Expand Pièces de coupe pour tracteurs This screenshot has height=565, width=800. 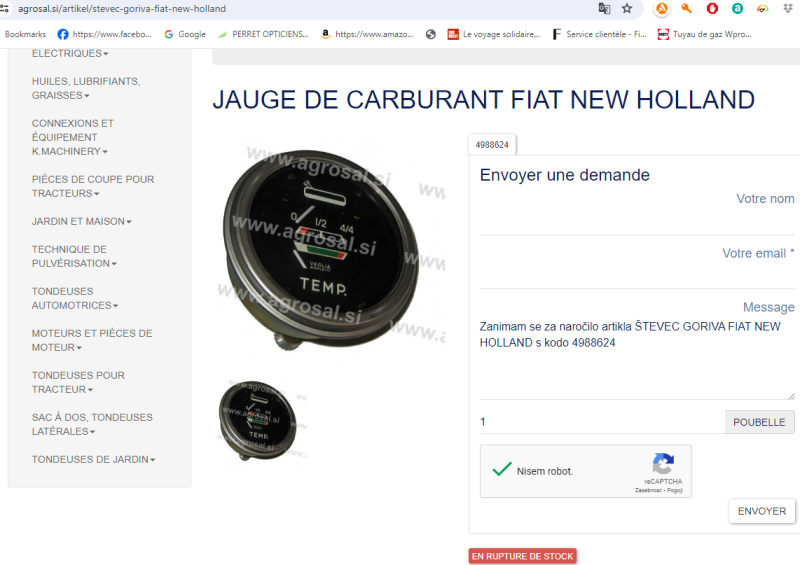tap(93, 186)
